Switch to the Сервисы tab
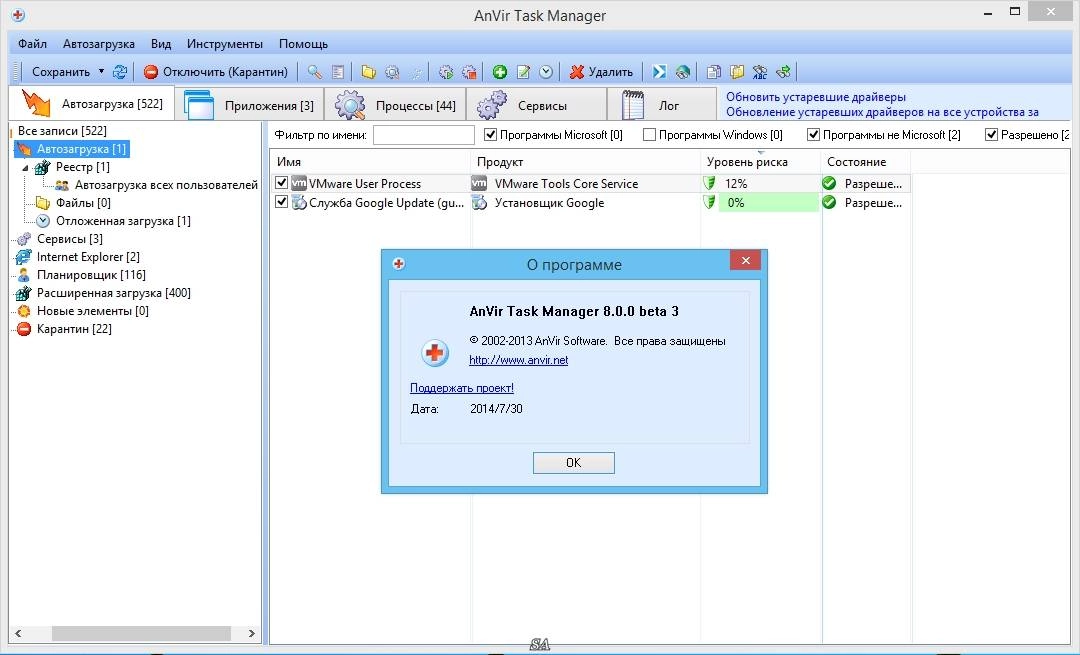This screenshot has height=655, width=1080. point(537,105)
